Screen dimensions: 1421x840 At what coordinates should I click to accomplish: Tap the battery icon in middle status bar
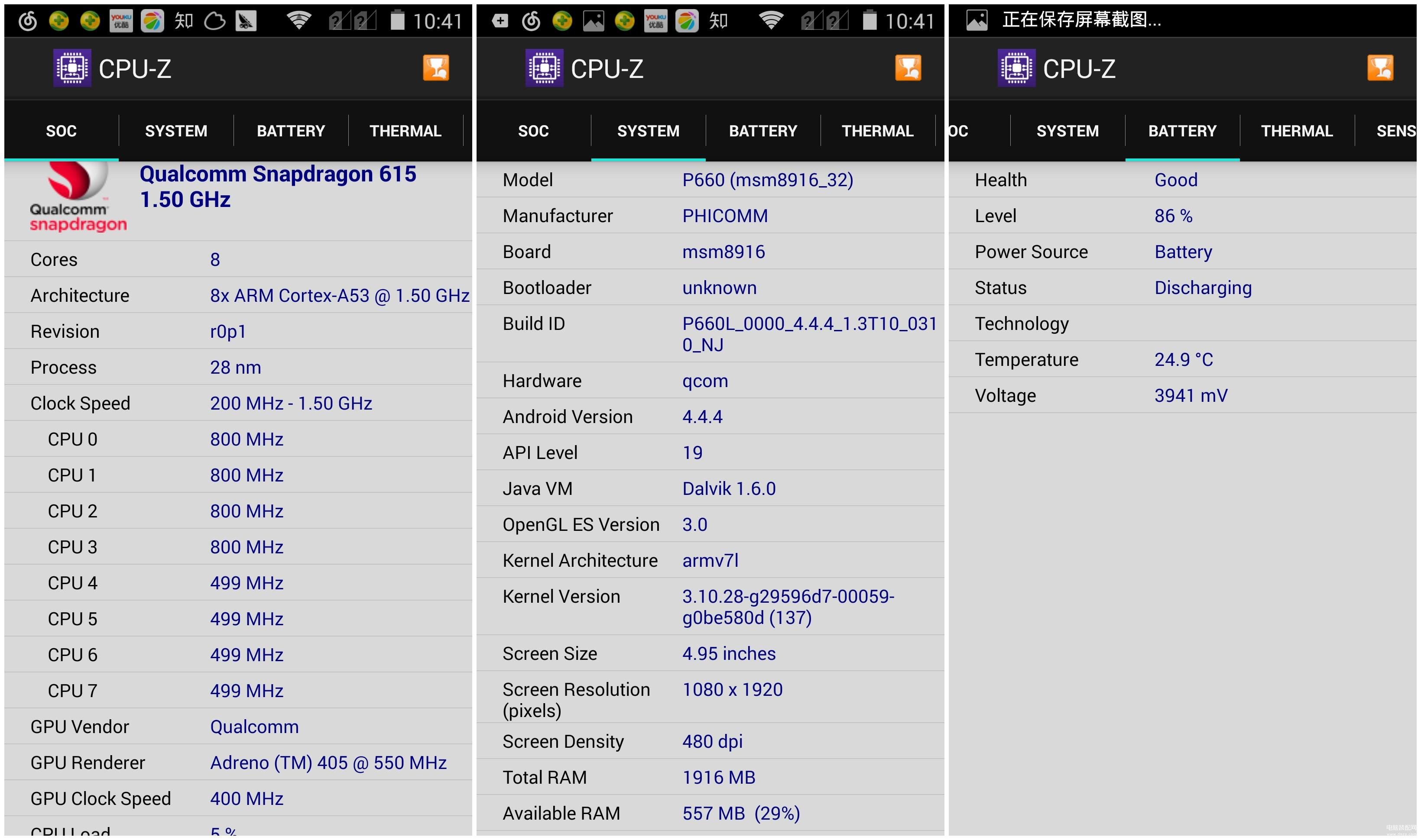870,20
